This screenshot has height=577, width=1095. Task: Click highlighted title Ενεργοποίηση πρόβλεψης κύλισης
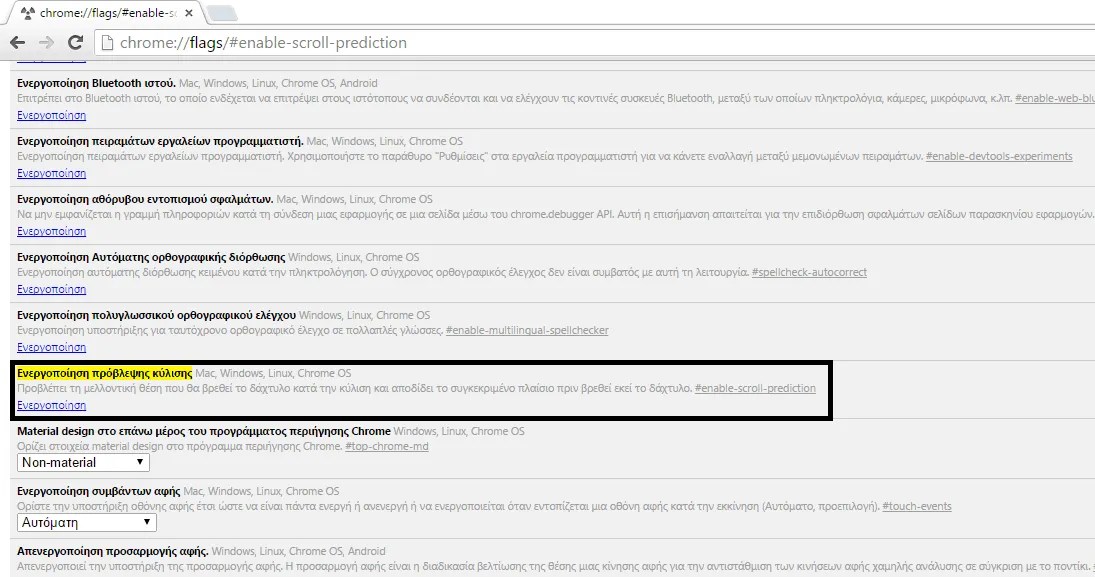(x=104, y=373)
